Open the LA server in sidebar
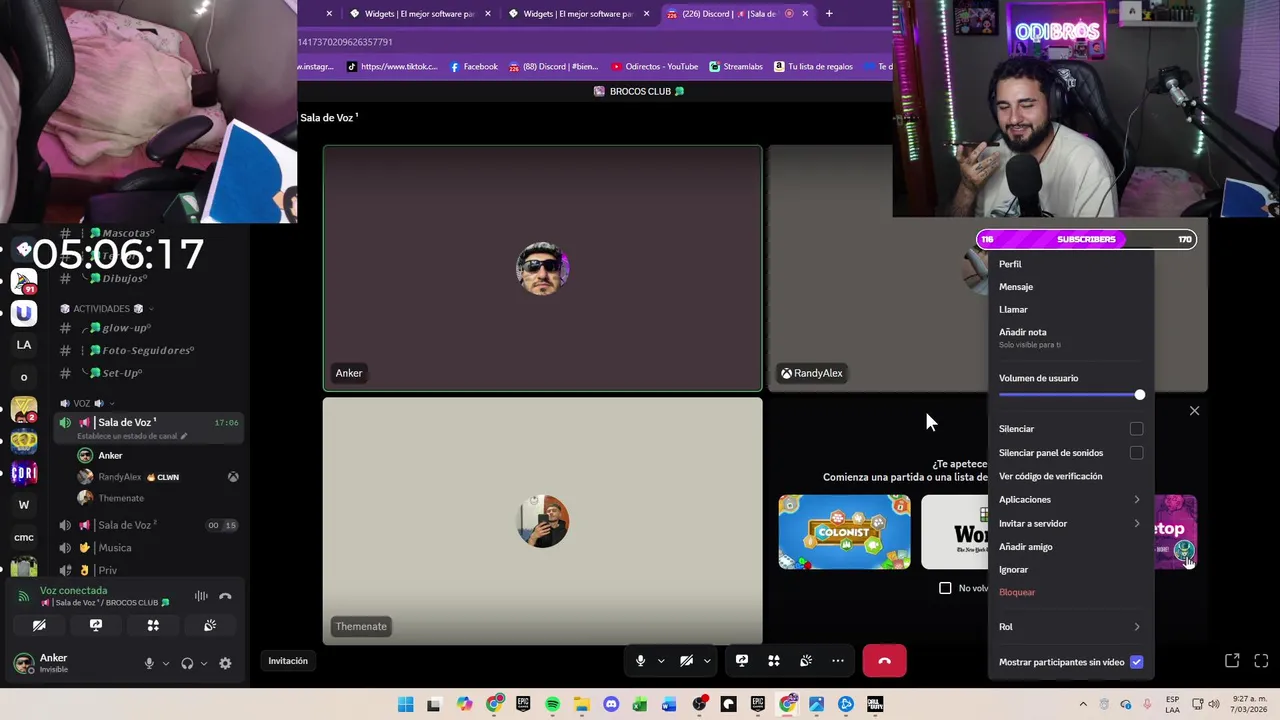Screen dimensions: 1280x720 pos(24,345)
